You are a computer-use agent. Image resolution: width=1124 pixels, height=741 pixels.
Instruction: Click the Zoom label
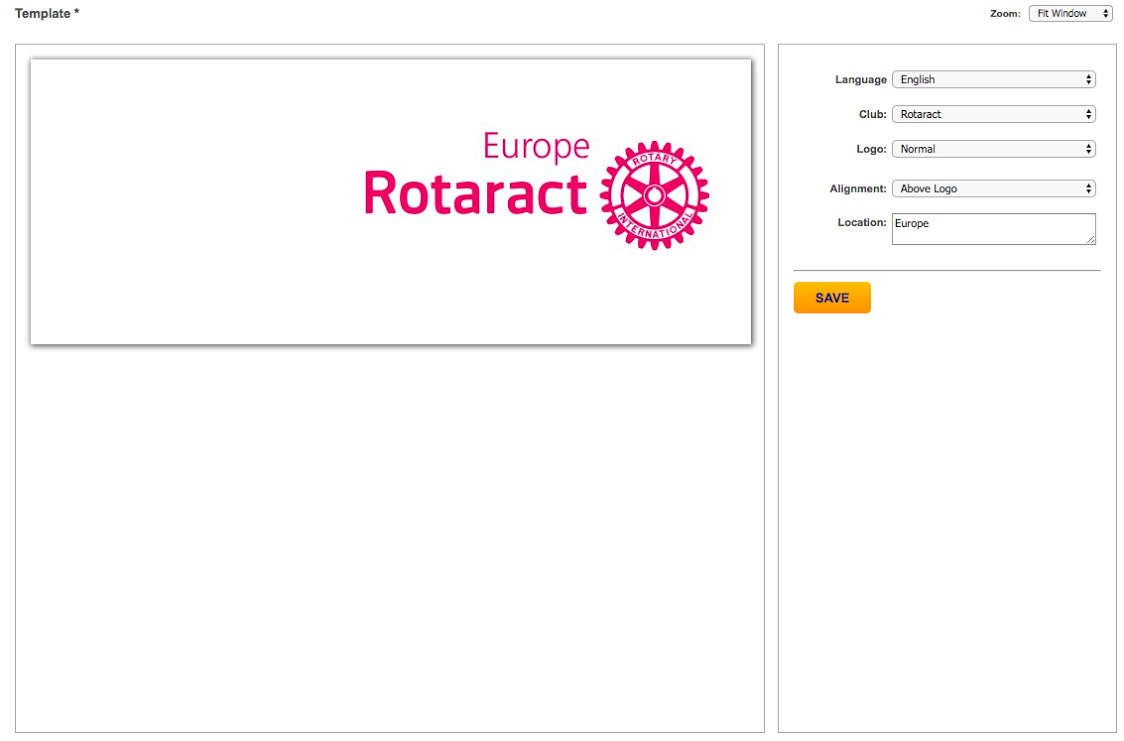[x=1005, y=14]
